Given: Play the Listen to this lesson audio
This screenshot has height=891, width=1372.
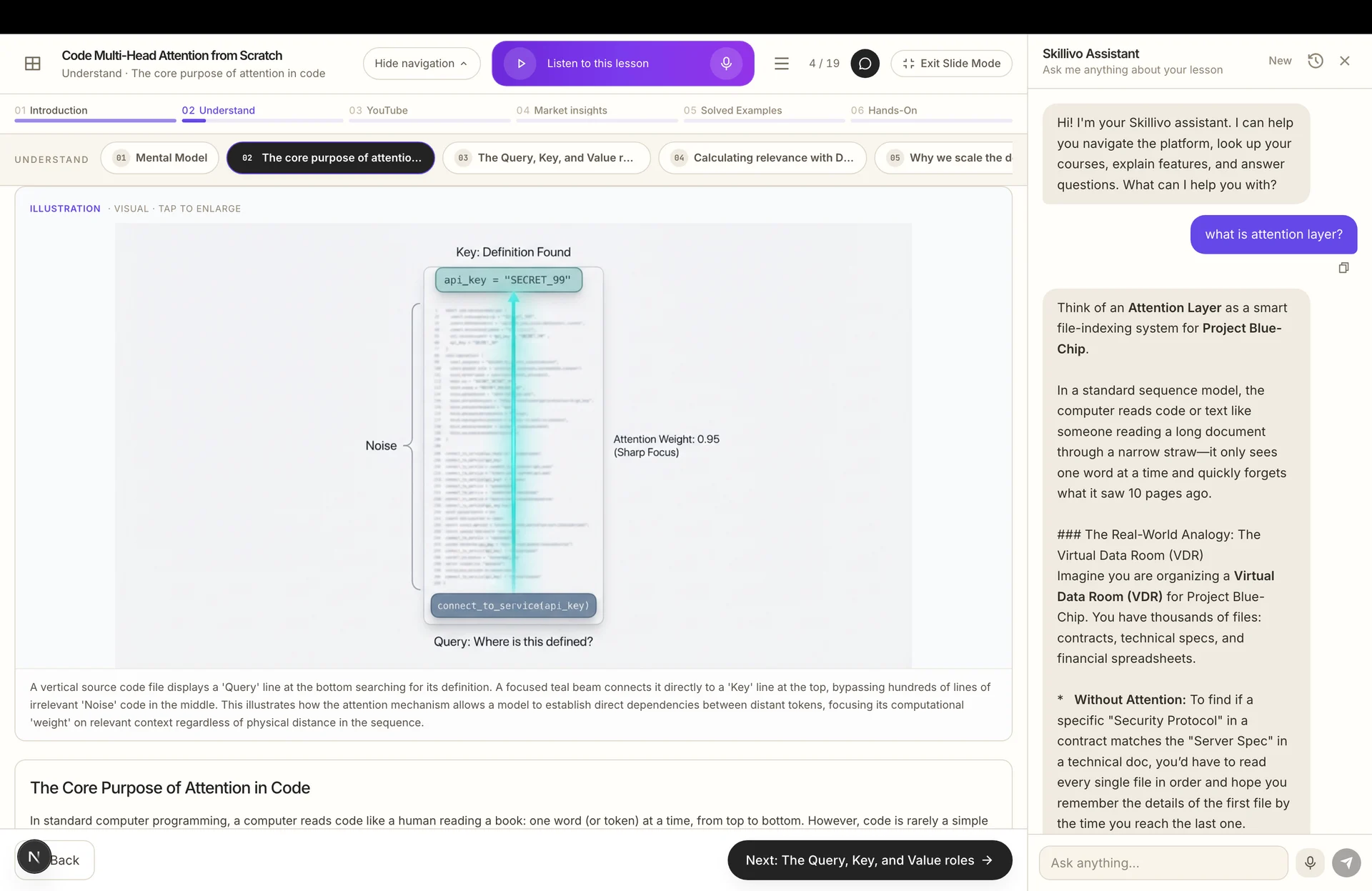Looking at the screenshot, I should tap(521, 64).
